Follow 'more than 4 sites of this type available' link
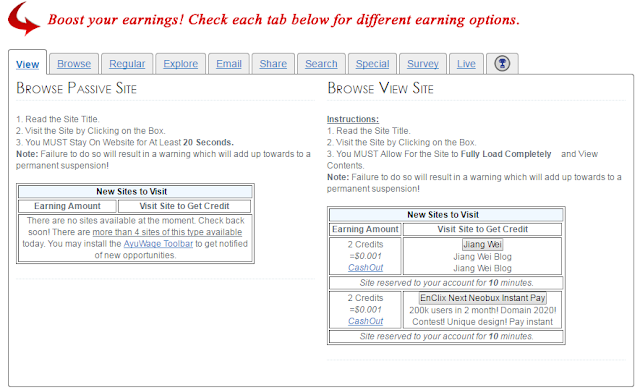Screen dimensions: 640x390 (x=167, y=232)
